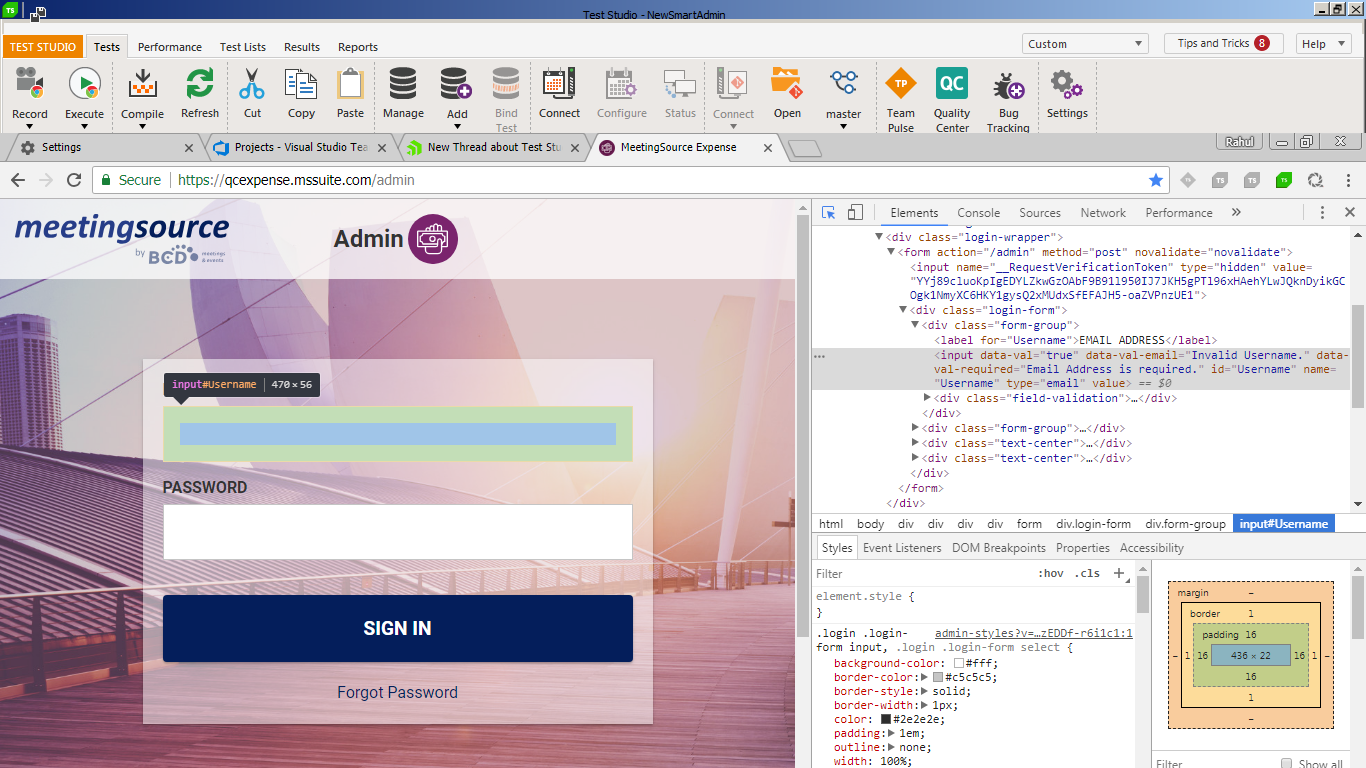The width and height of the screenshot is (1366, 768).
Task: Switch to the Performance ribbon tab
Action: (169, 47)
